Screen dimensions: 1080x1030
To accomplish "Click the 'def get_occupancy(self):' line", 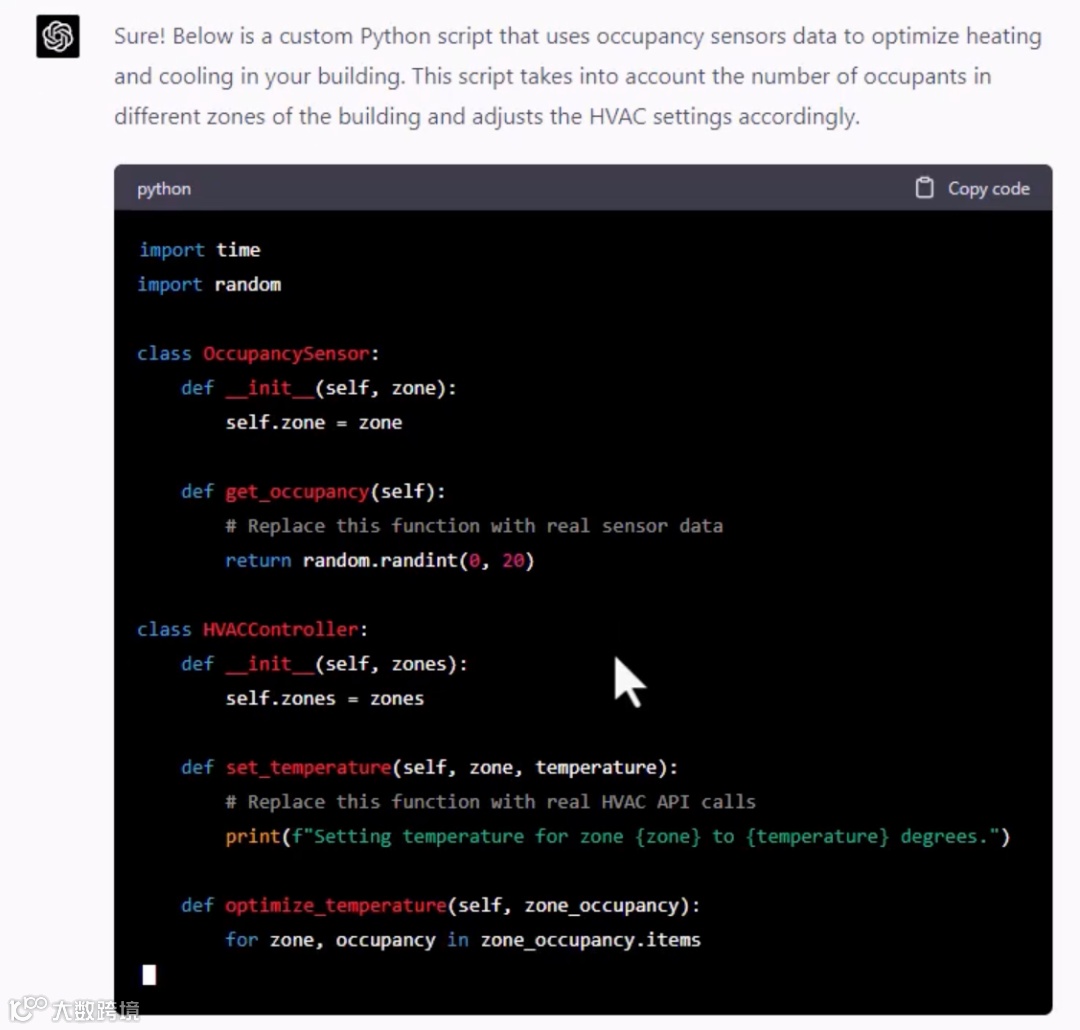I will click(313, 491).
